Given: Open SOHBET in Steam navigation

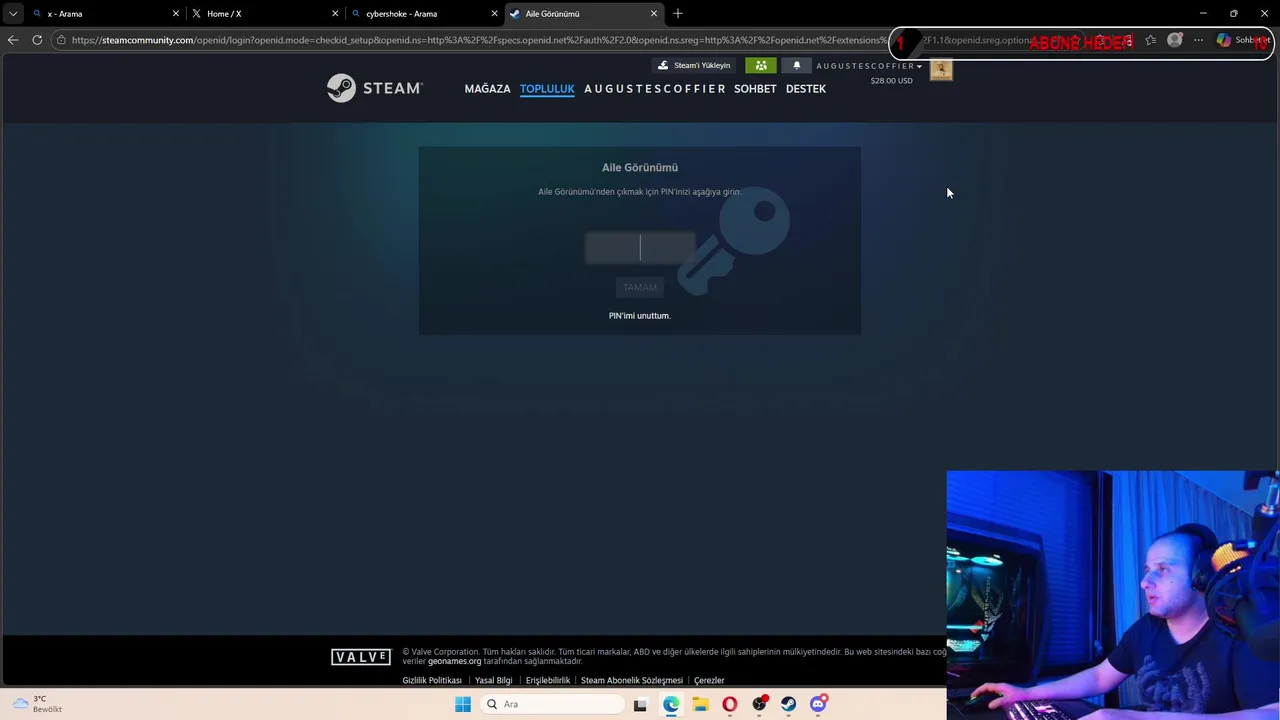Looking at the screenshot, I should pyautogui.click(x=755, y=89).
